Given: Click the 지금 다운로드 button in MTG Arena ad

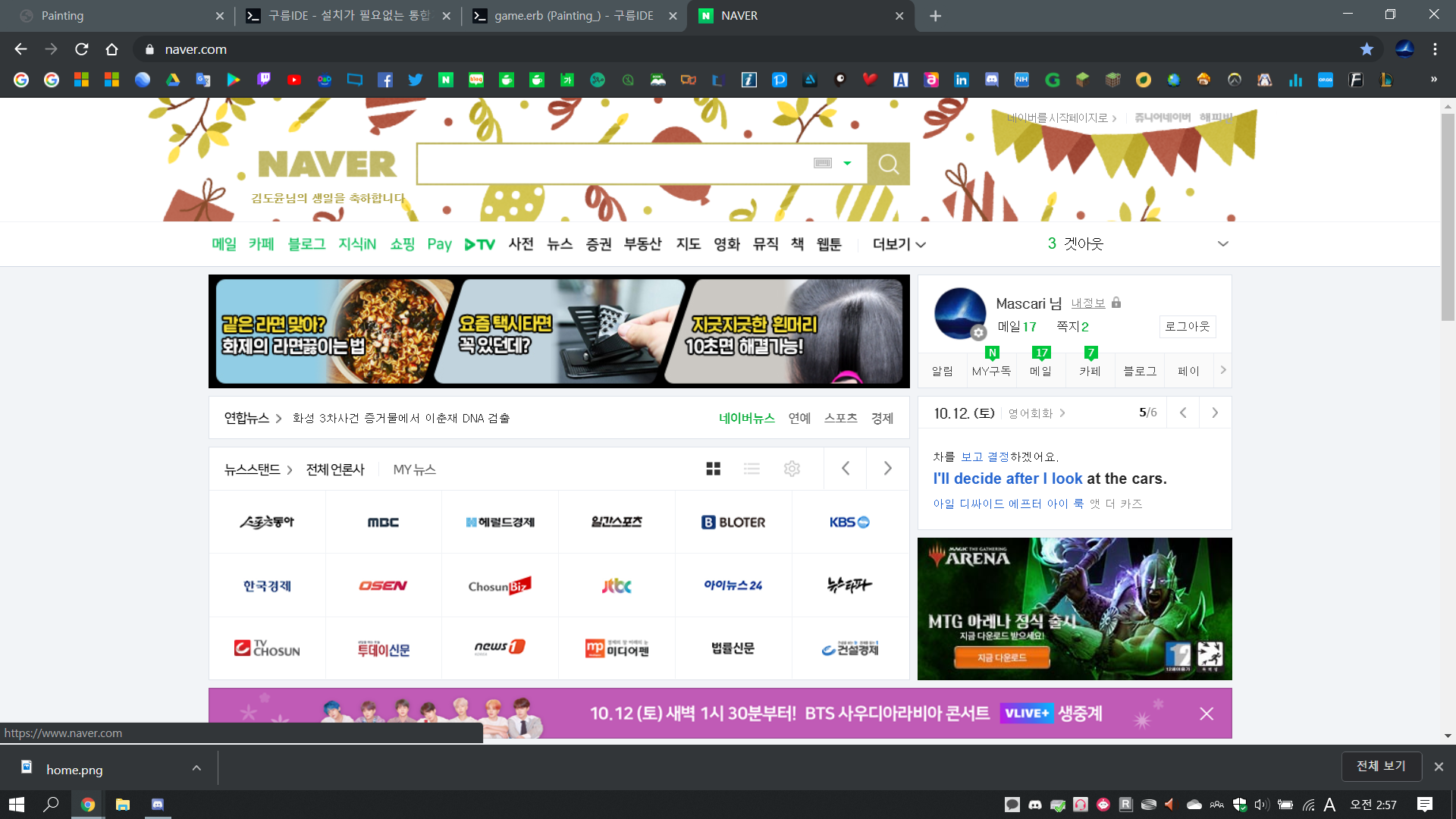Looking at the screenshot, I should [x=1002, y=657].
